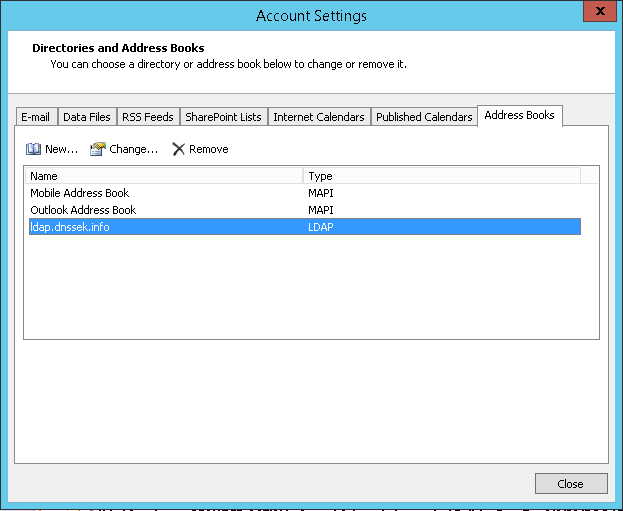Click the New address book icon
Viewport: 623px width, 511px height.
pos(33,149)
